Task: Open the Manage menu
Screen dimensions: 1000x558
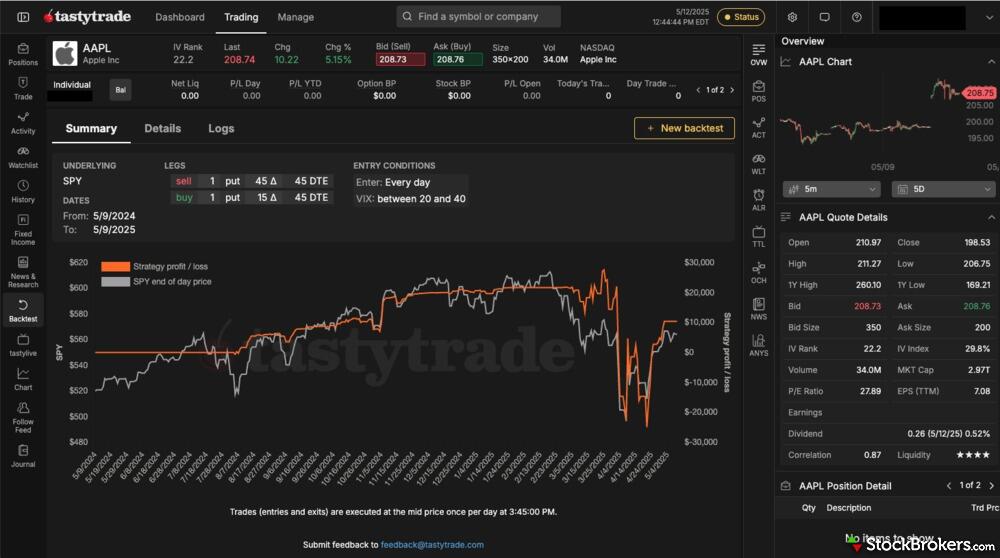Action: [295, 17]
